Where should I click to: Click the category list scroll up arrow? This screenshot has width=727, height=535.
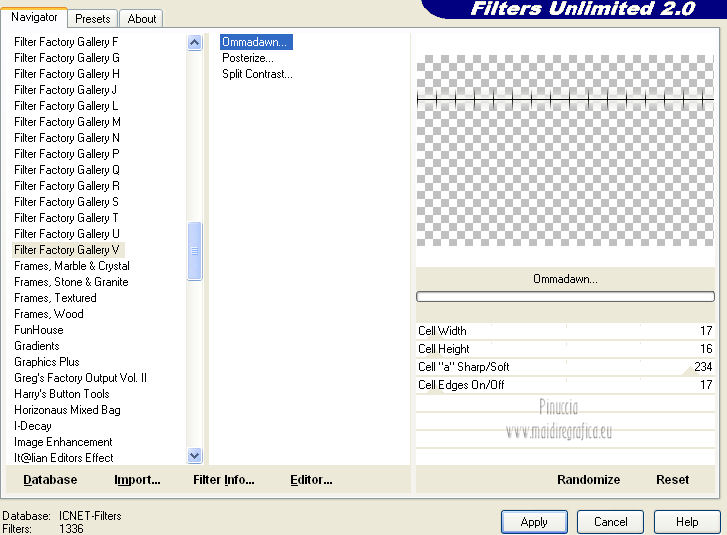coord(195,43)
